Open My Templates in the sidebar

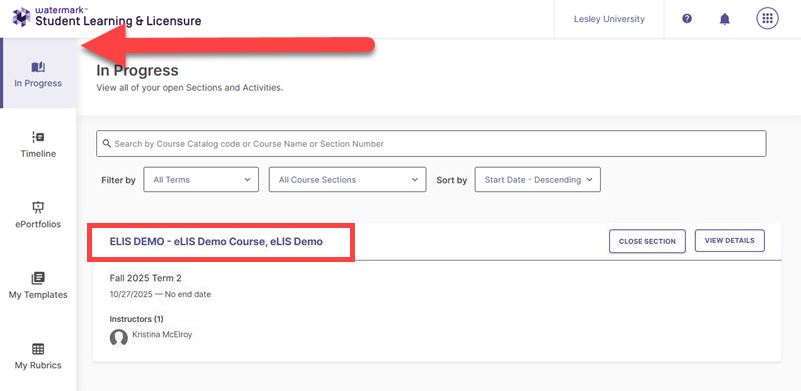[38, 285]
